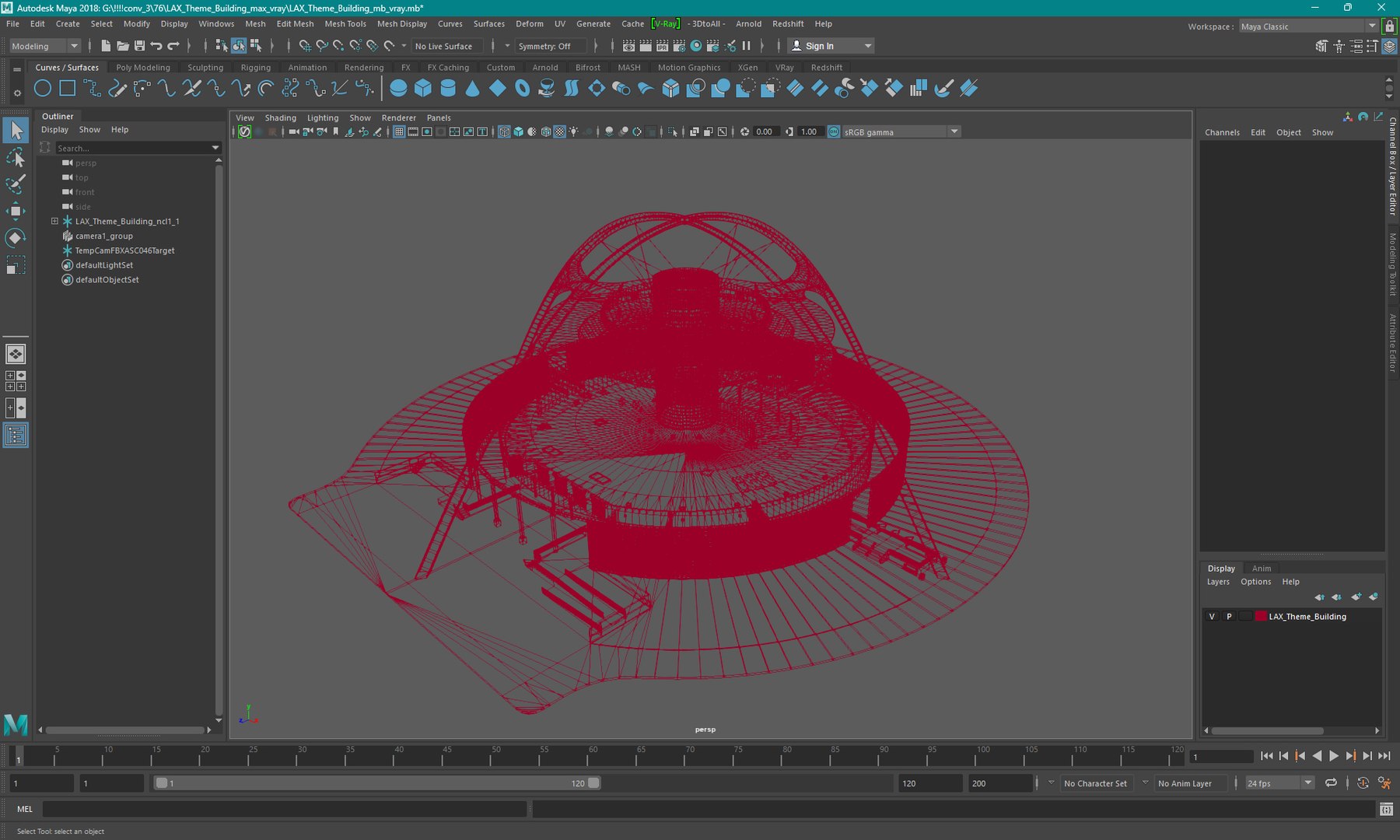Toggle the viewport select camera icon

(294, 131)
